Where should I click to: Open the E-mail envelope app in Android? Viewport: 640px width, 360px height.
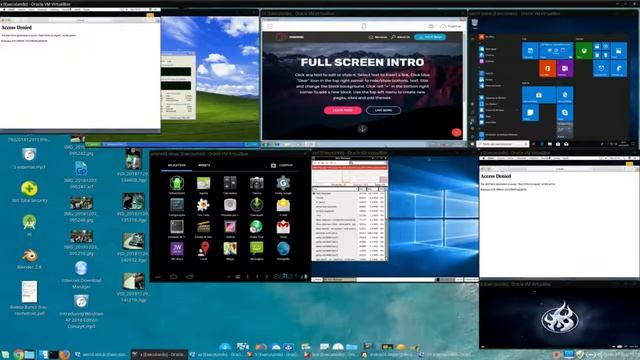pos(283,205)
